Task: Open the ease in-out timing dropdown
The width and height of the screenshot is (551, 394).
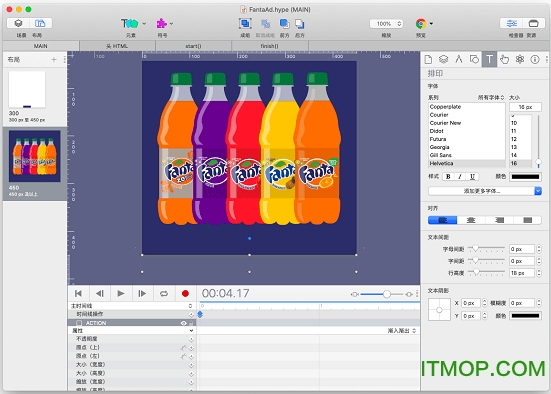Action: point(402,331)
